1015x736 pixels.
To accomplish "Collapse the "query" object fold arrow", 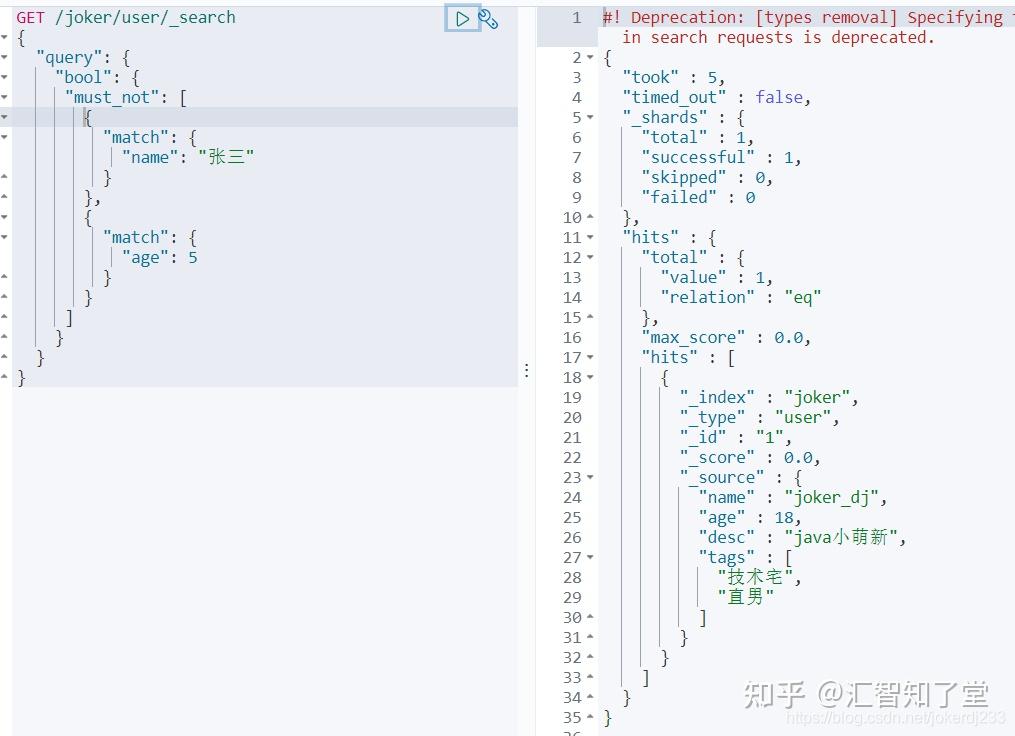I will (x=7, y=57).
